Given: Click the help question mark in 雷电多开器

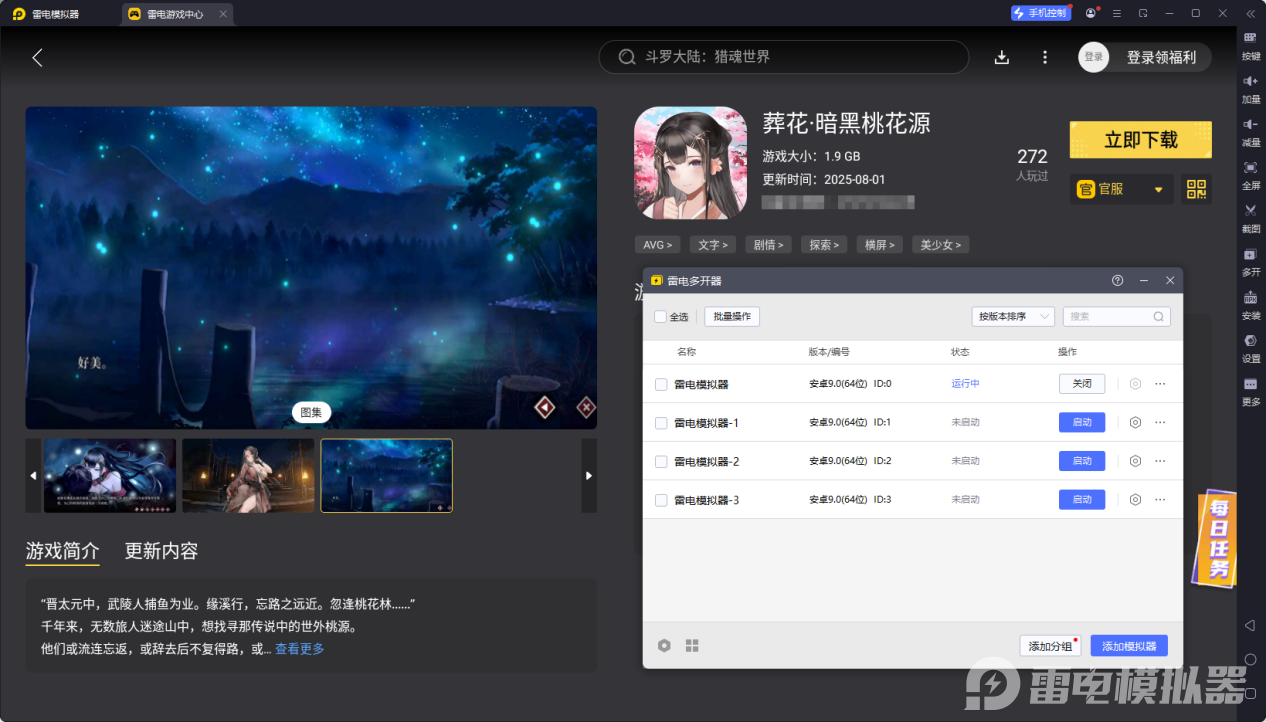Looking at the screenshot, I should click(1117, 281).
